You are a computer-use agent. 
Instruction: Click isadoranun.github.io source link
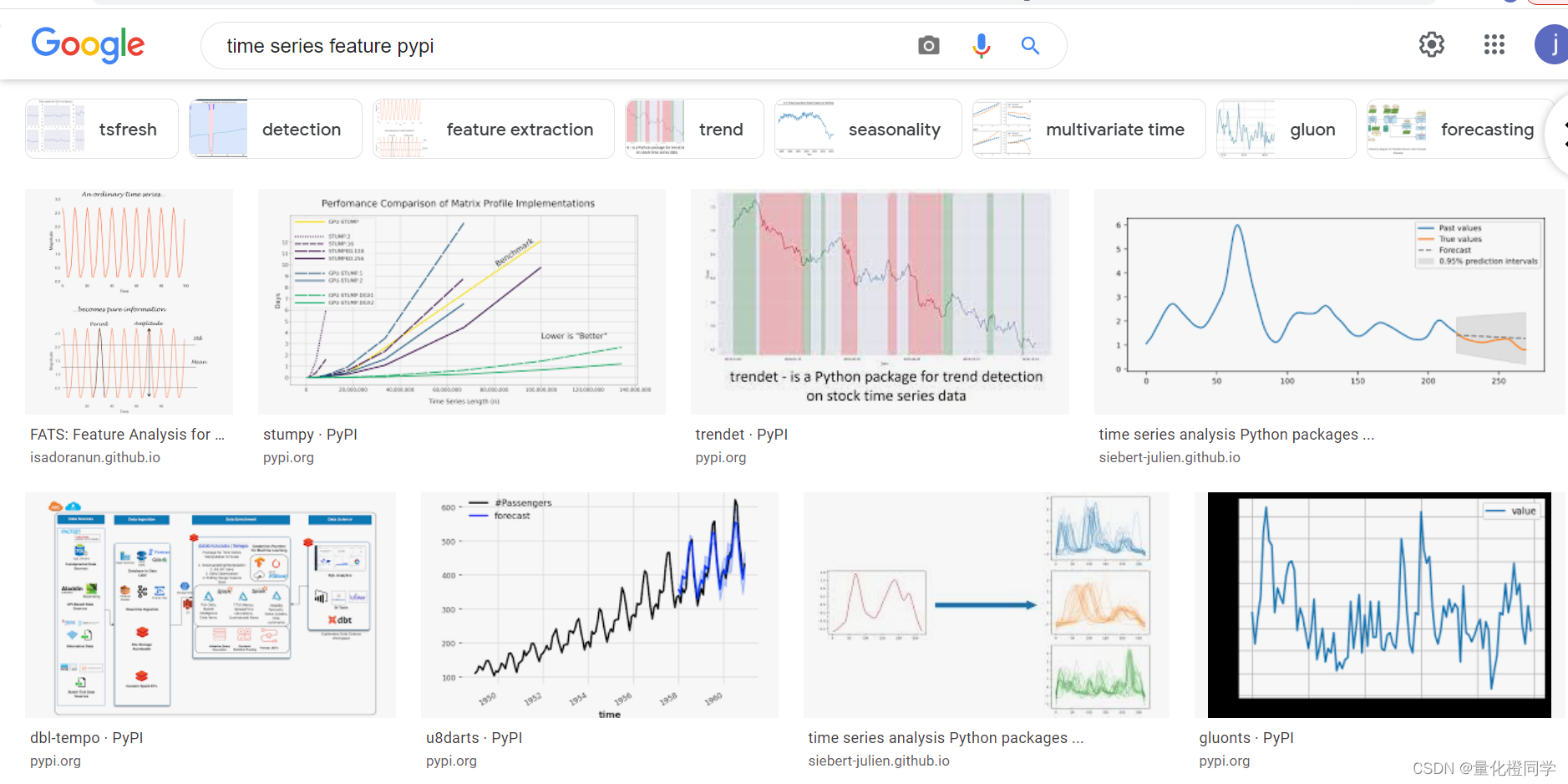point(95,457)
